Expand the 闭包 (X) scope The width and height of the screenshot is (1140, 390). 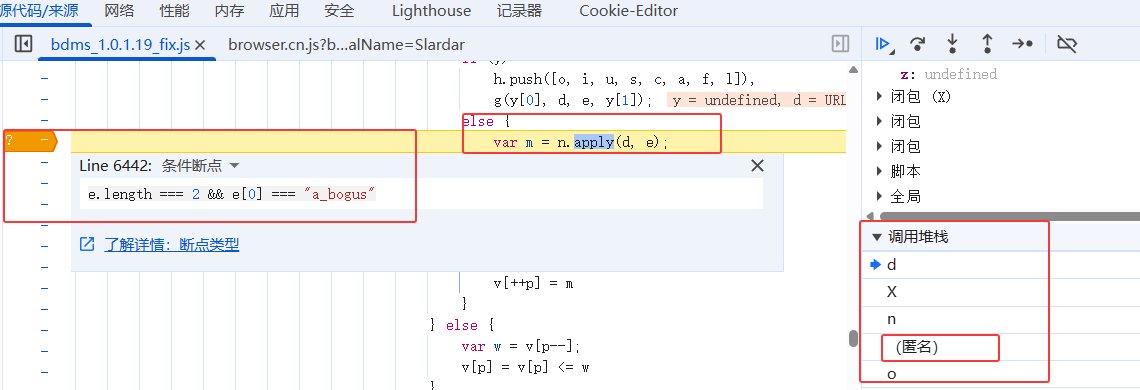click(915, 97)
